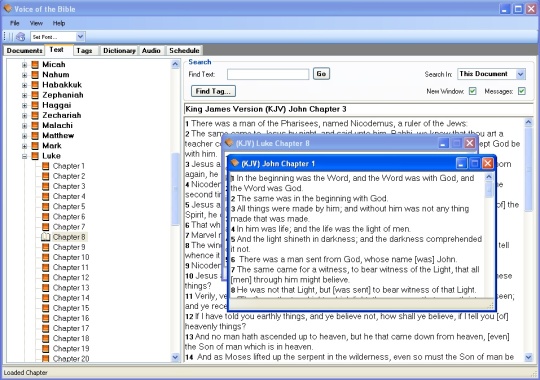
Task: Select the Mark book label
Action: tap(52, 146)
